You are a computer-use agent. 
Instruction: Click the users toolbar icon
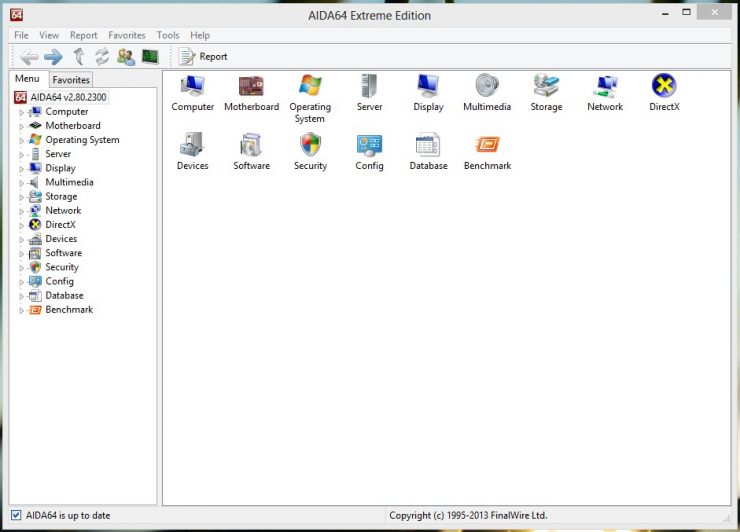click(126, 57)
